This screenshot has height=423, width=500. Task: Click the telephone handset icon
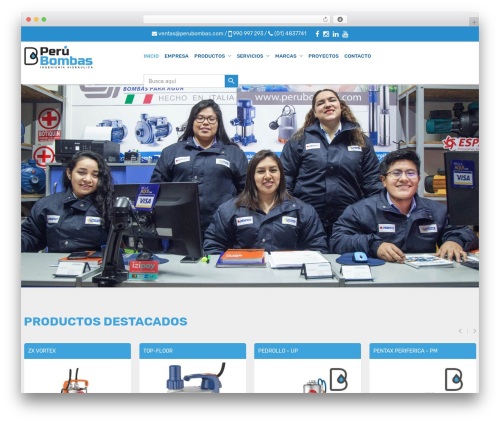(270, 34)
